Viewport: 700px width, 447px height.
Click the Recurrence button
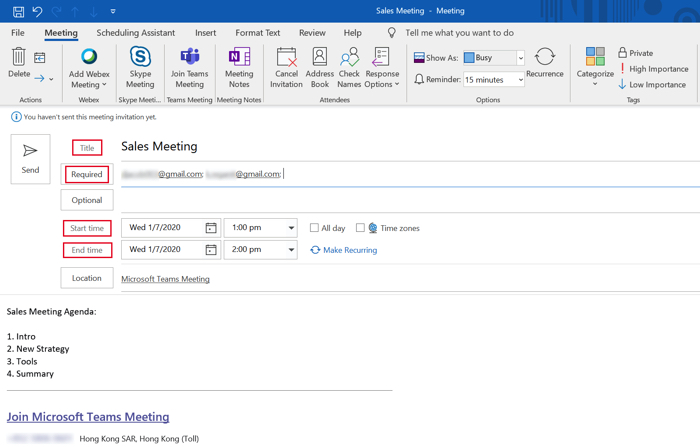click(545, 63)
